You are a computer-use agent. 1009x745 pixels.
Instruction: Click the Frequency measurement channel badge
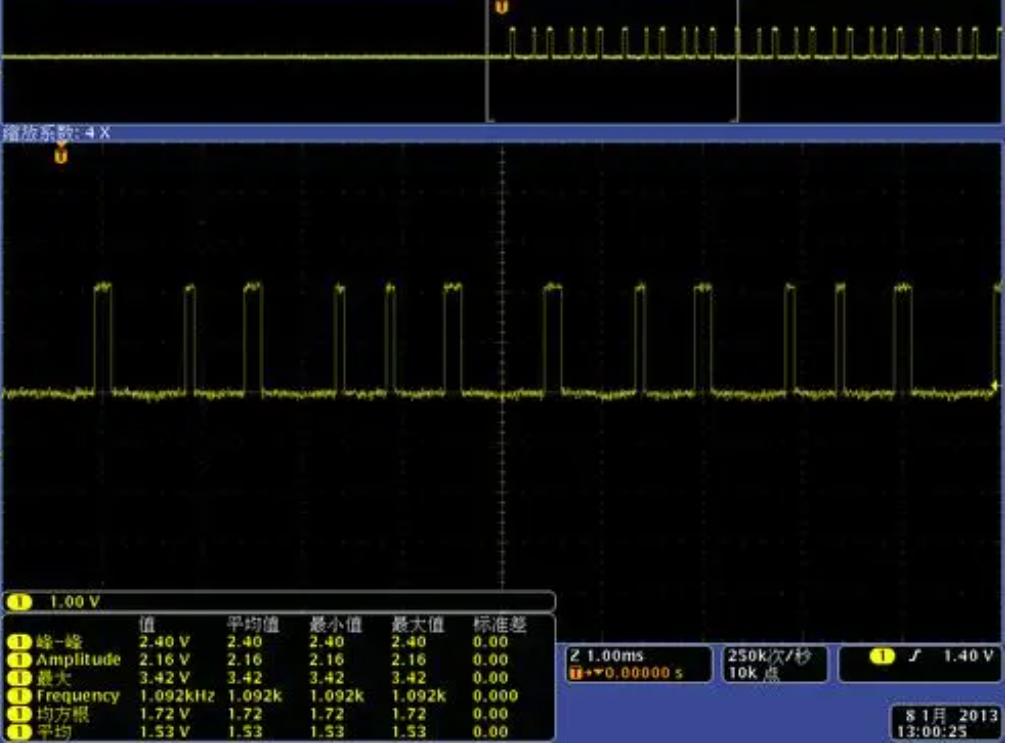click(x=17, y=696)
